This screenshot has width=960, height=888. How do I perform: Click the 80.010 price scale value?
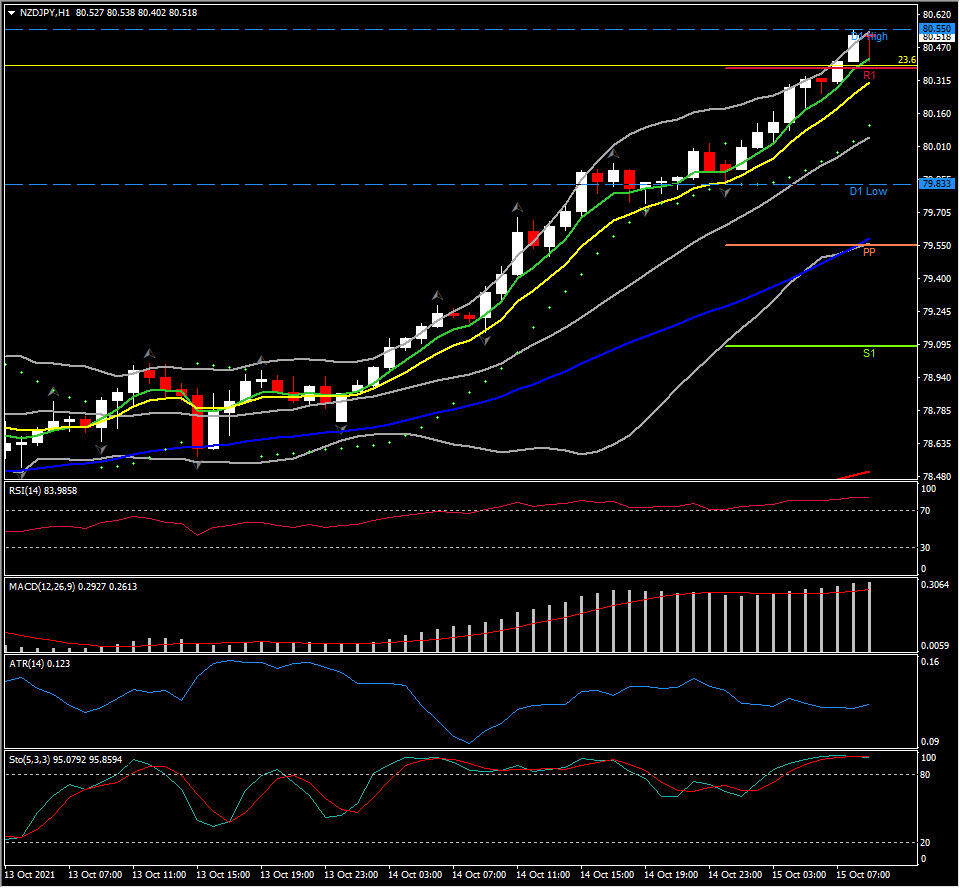937,146
